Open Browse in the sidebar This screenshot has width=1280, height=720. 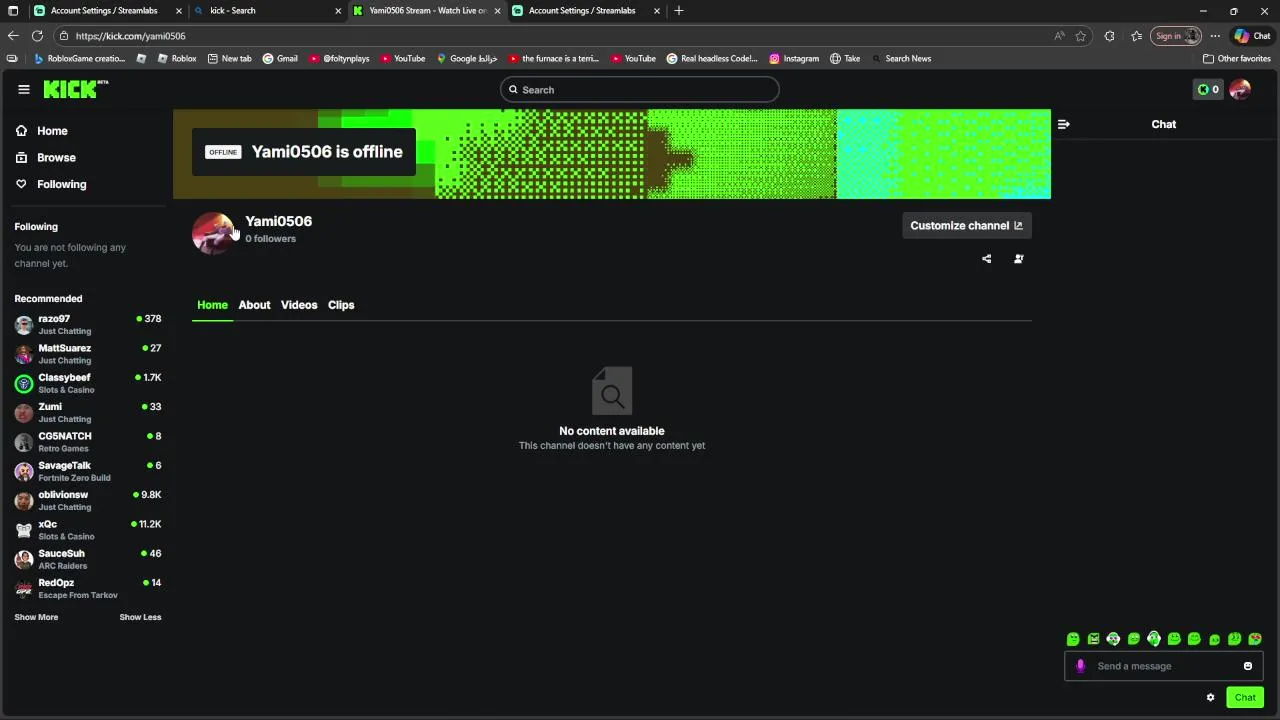(x=46, y=157)
